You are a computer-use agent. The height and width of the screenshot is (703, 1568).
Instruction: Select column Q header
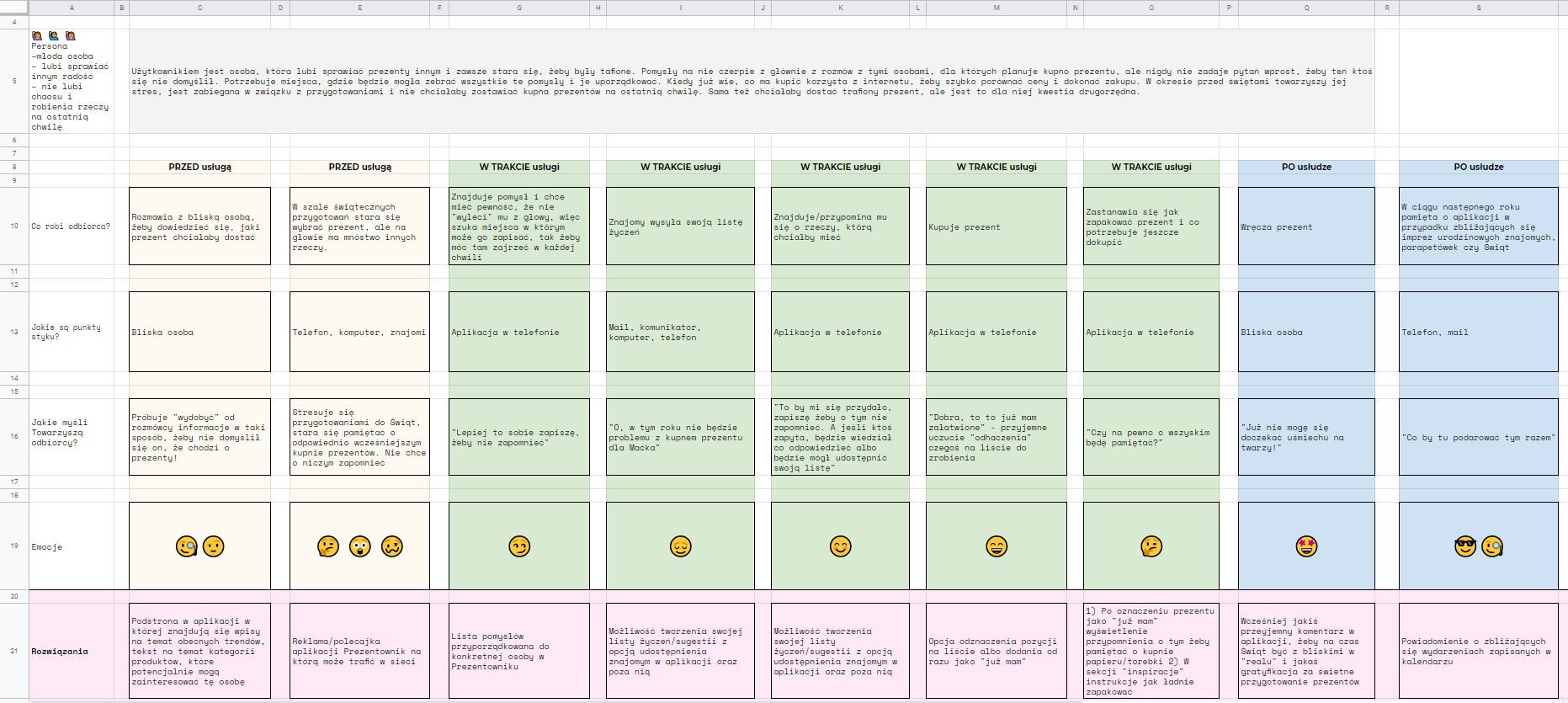point(1306,8)
